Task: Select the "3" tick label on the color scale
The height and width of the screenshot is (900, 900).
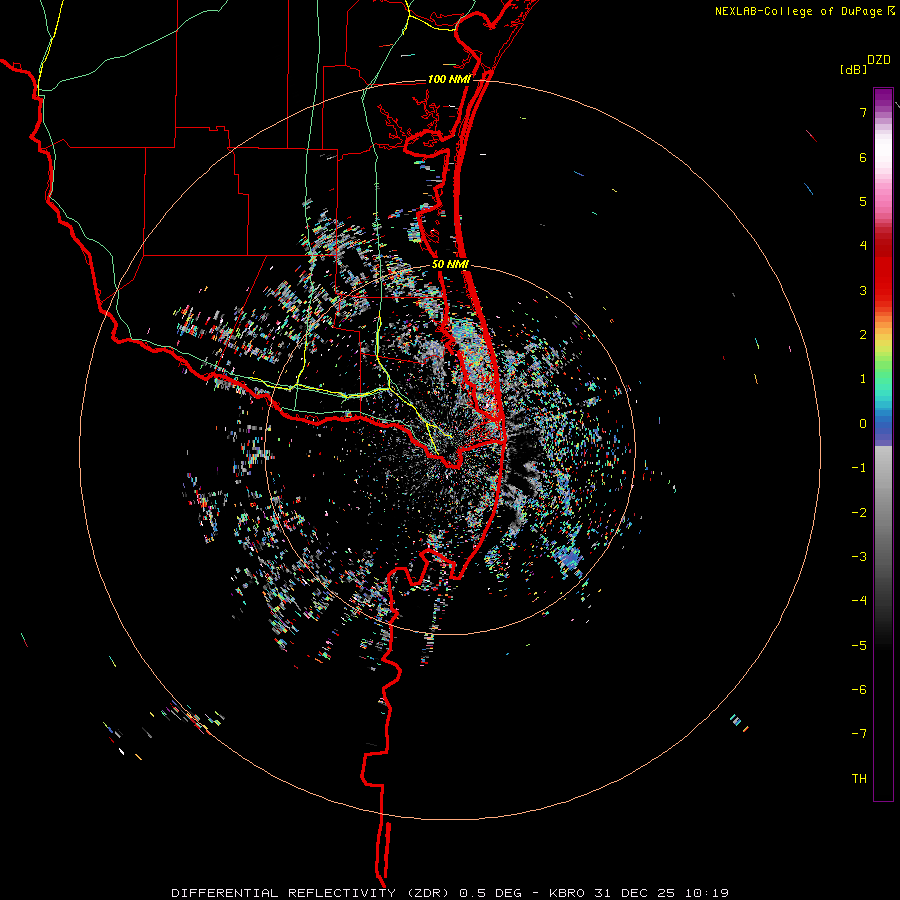Action: pyautogui.click(x=863, y=290)
